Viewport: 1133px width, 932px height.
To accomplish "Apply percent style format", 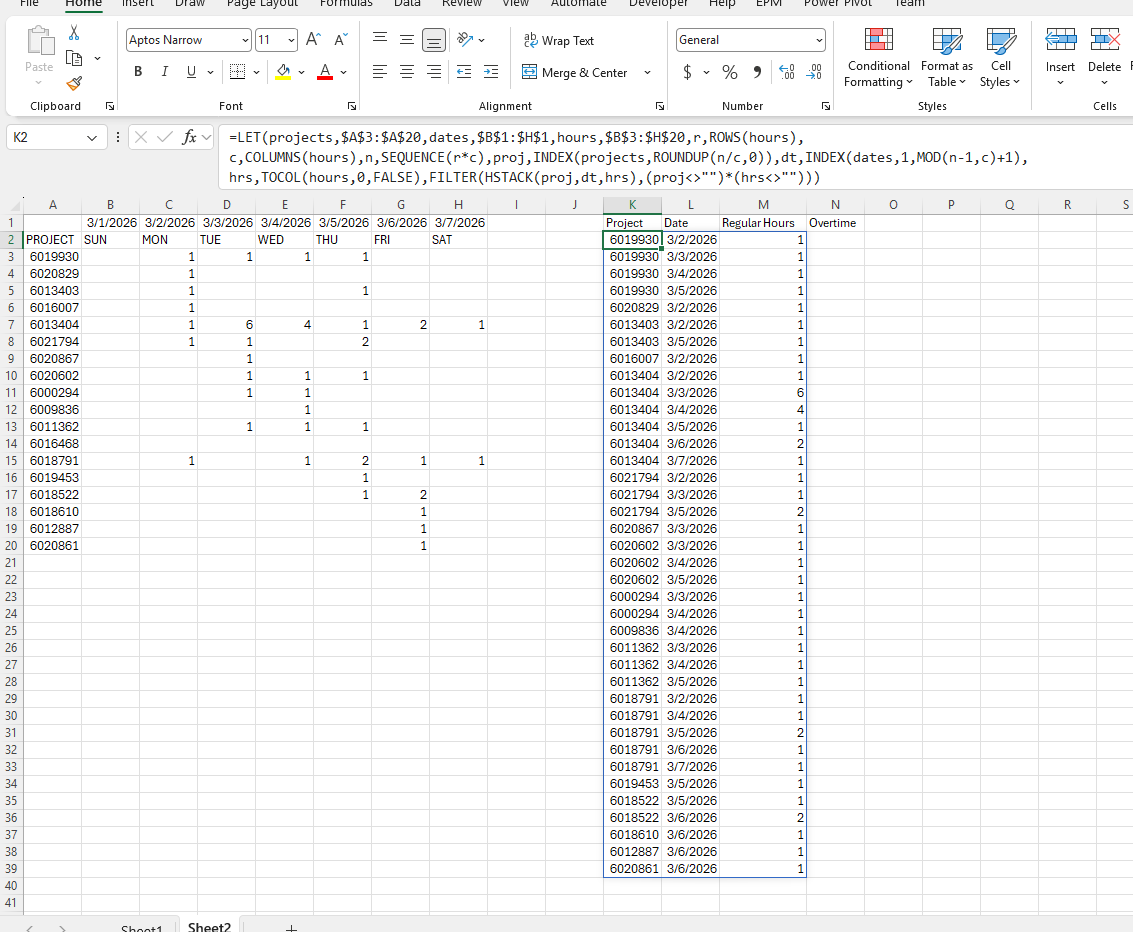I will (730, 72).
